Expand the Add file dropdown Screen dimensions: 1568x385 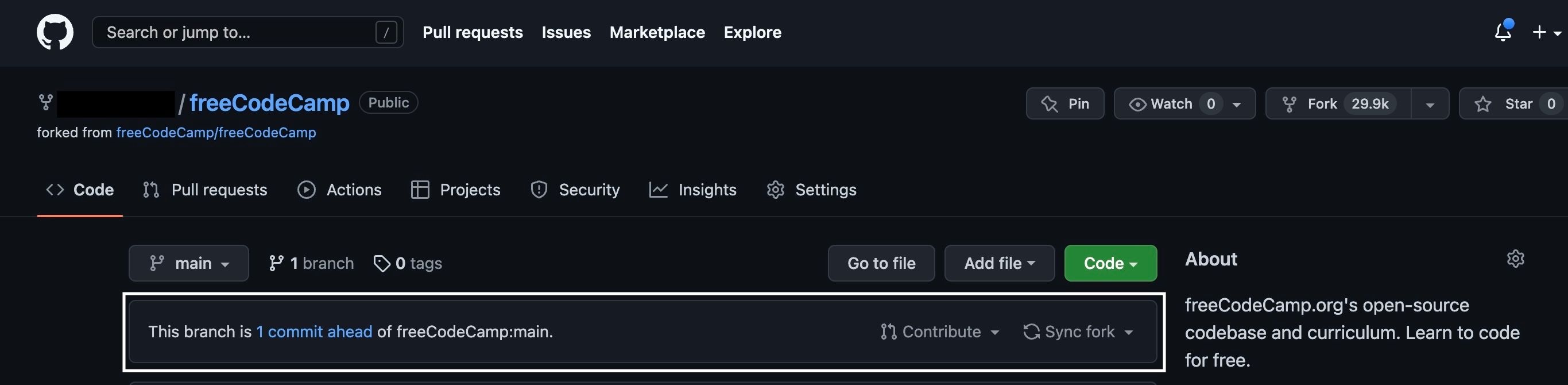coord(1000,263)
